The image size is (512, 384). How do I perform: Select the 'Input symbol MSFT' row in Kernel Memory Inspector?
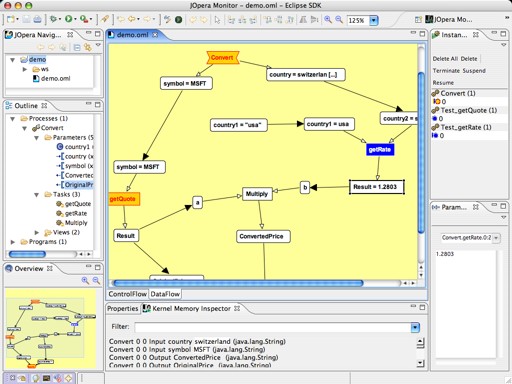pyautogui.click(x=187, y=349)
